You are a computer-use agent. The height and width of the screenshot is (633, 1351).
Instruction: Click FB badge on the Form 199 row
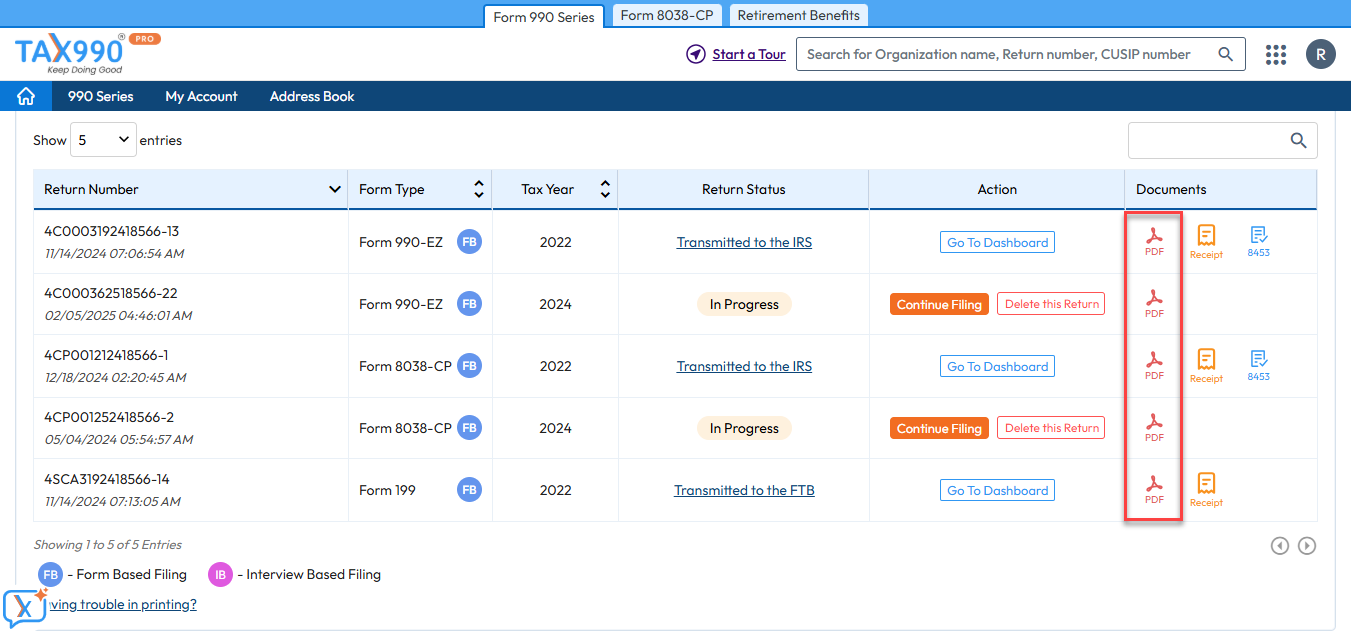click(469, 490)
